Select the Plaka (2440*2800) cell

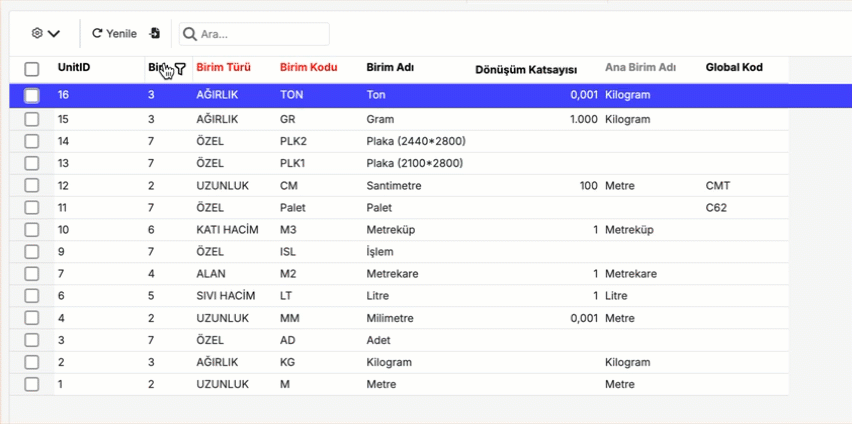[415, 141]
